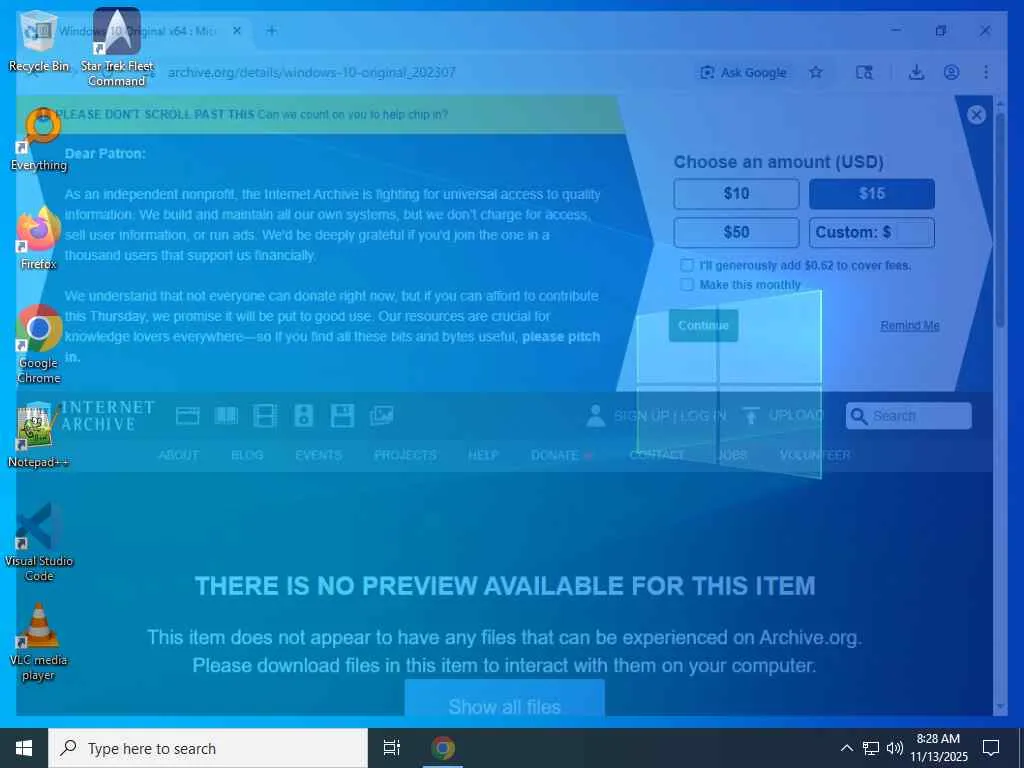
Task: Open Windows Start menu
Action: tap(24, 748)
